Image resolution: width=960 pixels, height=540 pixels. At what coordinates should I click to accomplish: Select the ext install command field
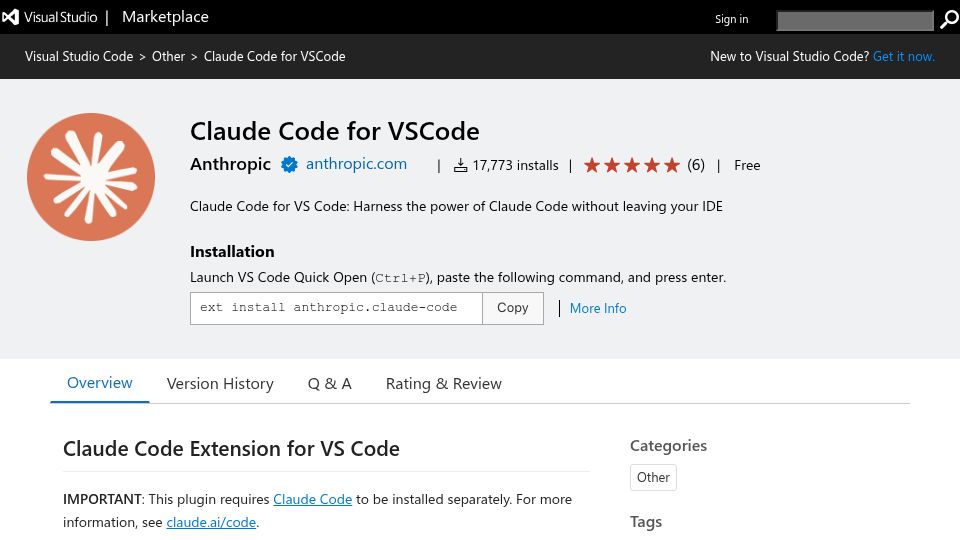coord(336,308)
